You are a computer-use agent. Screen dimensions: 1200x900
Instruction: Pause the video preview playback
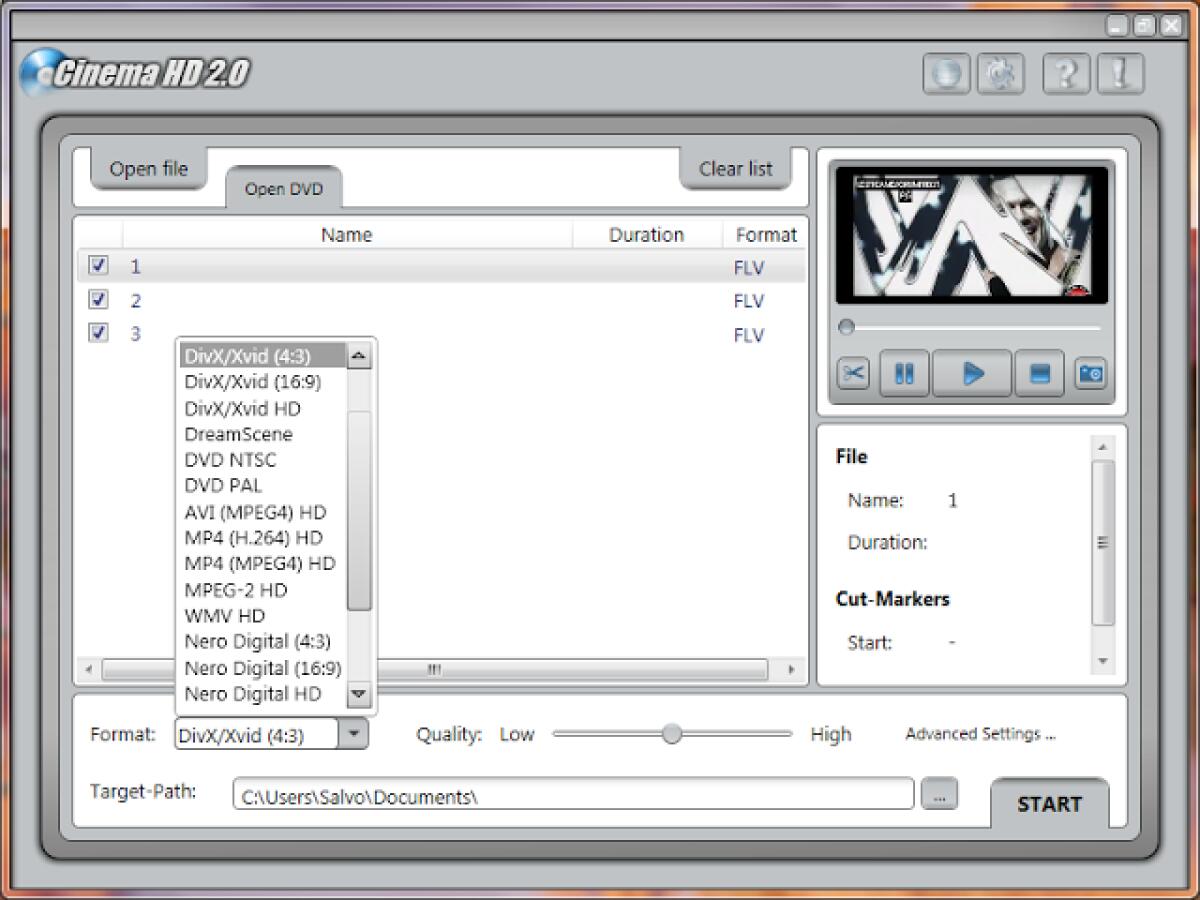click(903, 373)
